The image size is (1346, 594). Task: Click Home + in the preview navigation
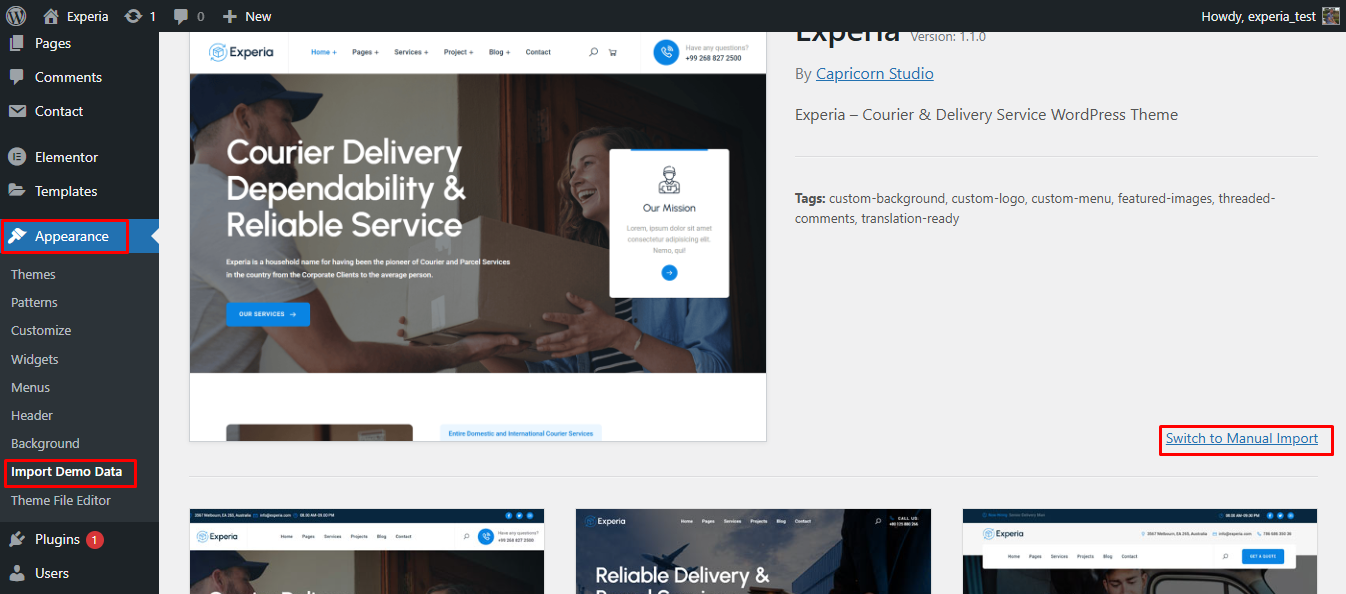[324, 52]
